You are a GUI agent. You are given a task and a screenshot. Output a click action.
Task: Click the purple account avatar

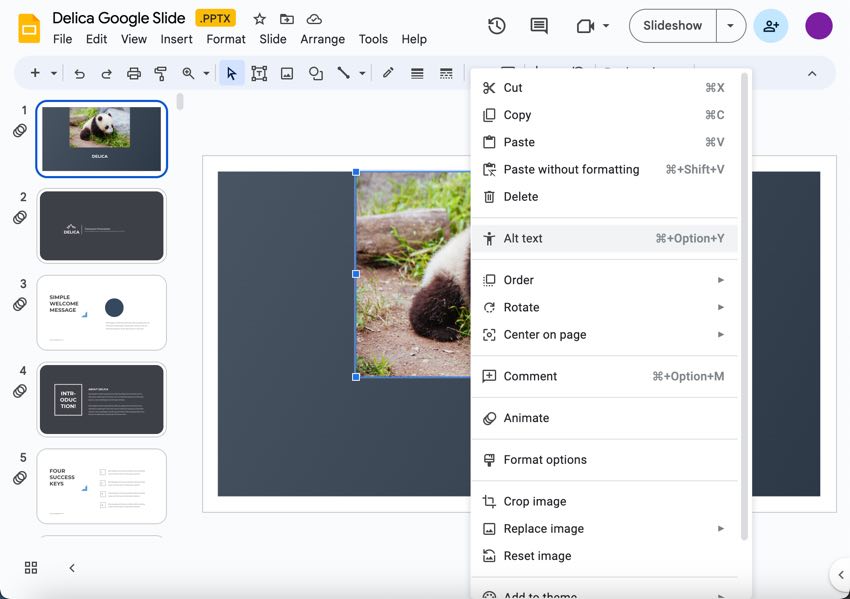coord(819,25)
